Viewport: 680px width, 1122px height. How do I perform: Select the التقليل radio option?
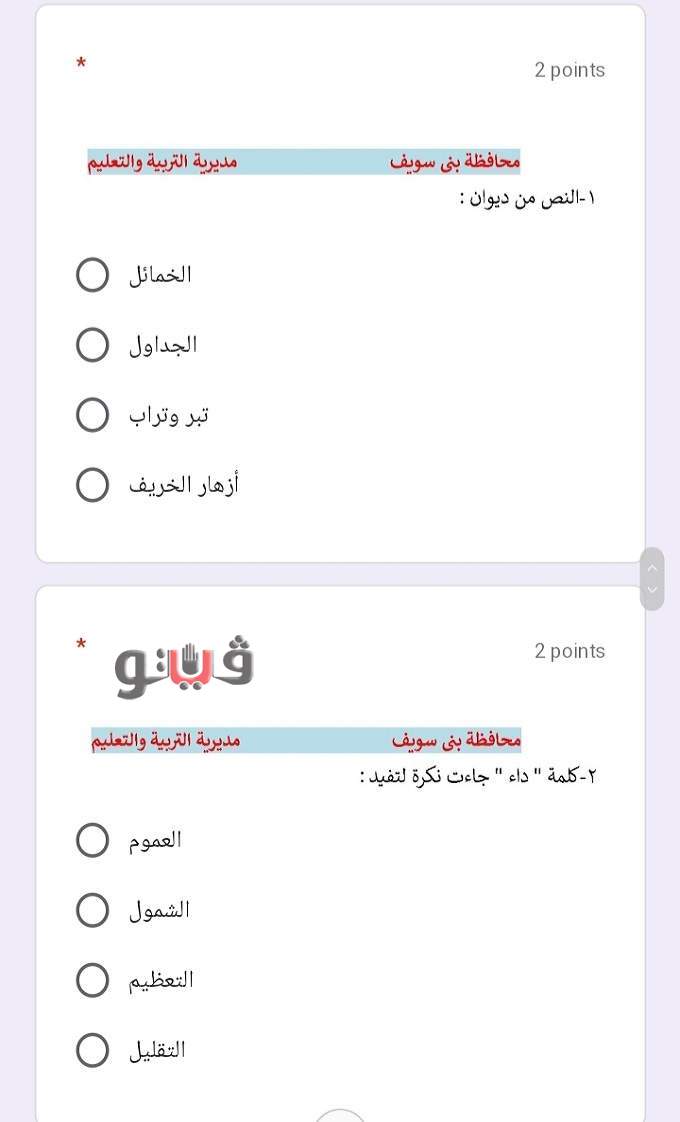coord(93,1050)
